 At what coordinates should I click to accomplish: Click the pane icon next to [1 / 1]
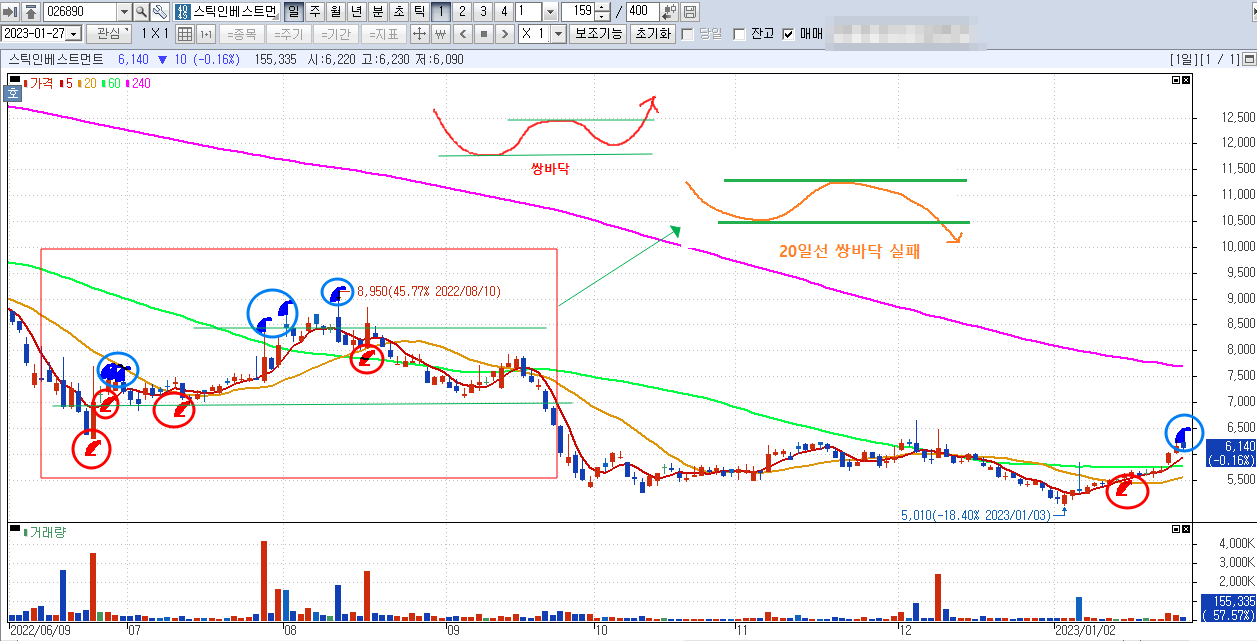point(1251,59)
